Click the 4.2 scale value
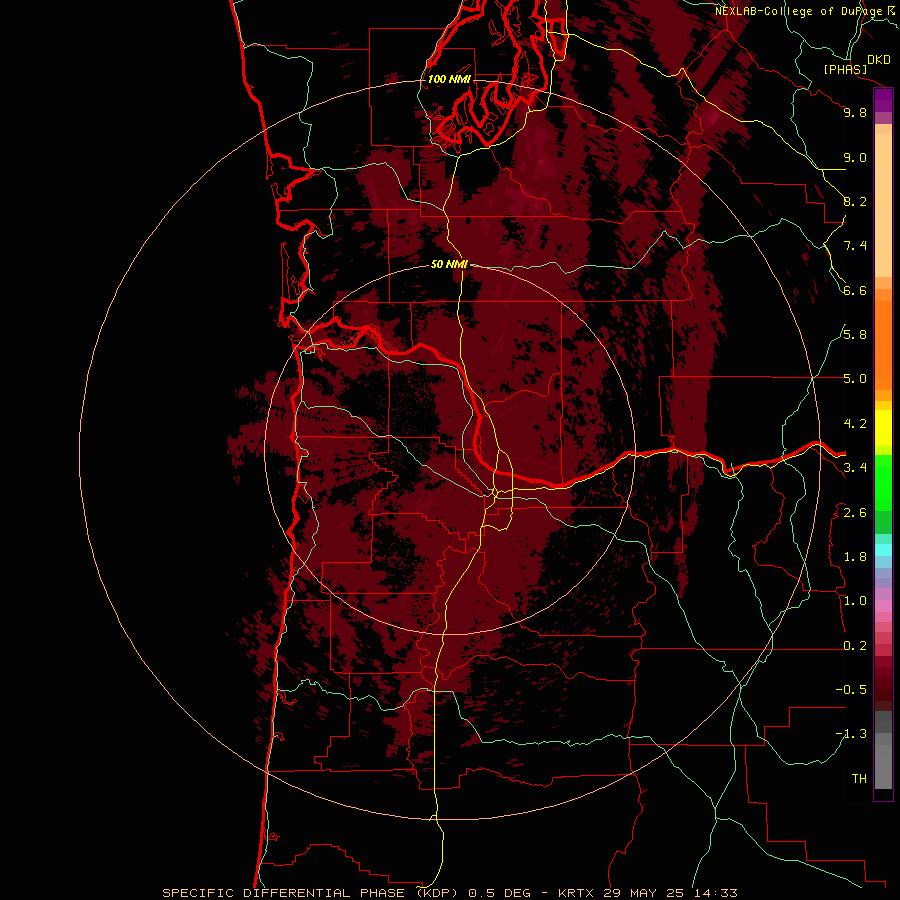 pos(855,424)
